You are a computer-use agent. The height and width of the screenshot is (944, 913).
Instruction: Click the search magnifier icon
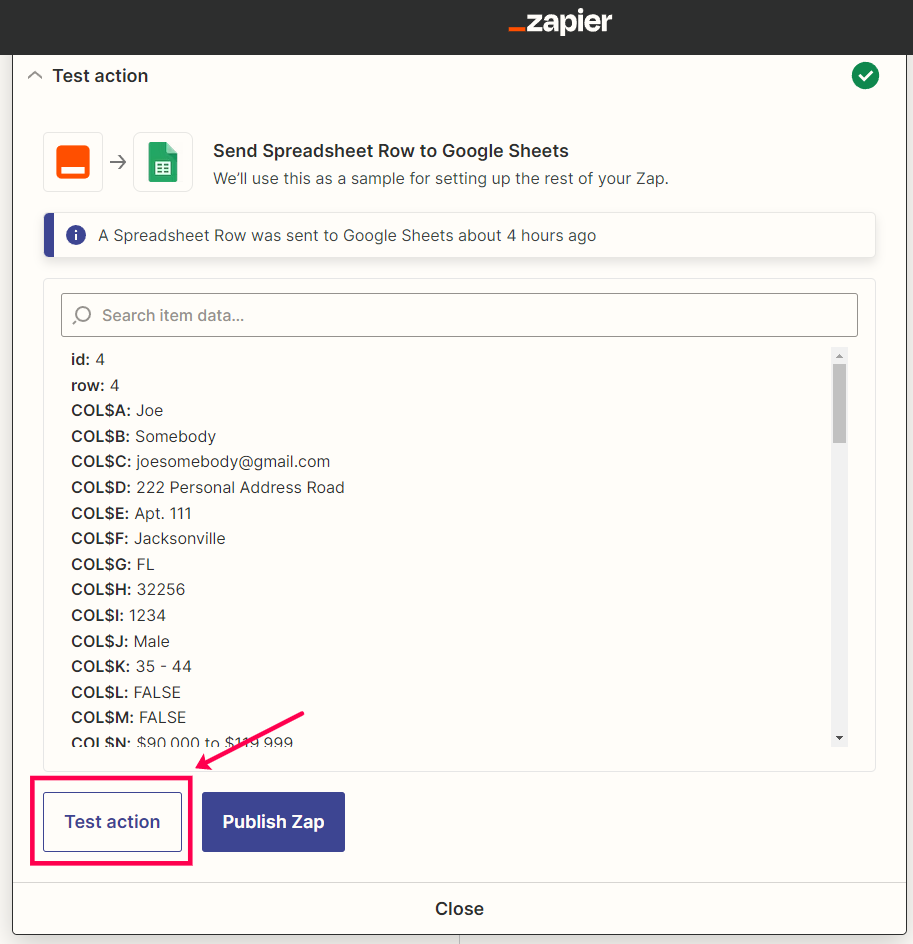pos(82,315)
